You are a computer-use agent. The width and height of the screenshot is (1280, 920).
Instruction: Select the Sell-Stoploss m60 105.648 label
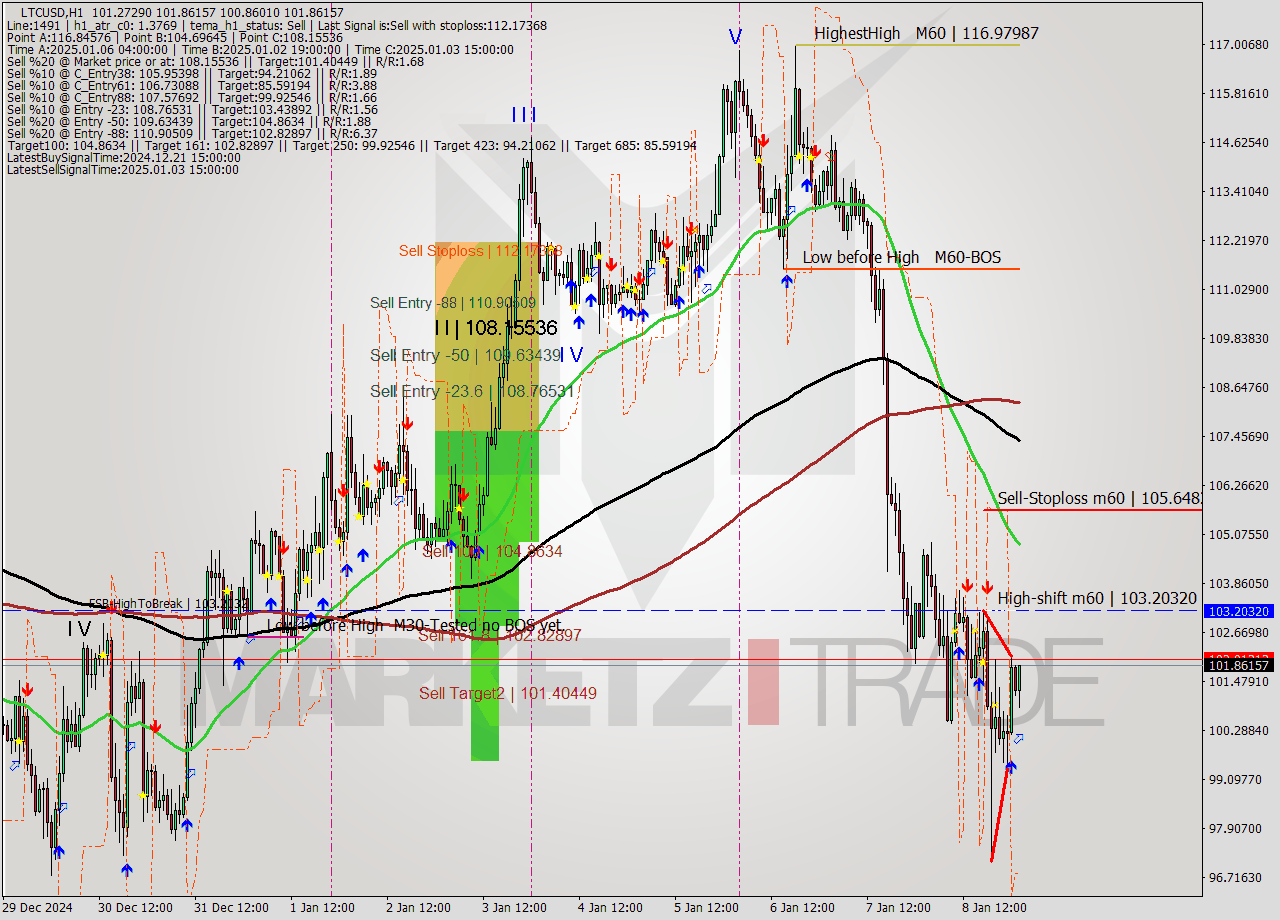[x=1099, y=498]
